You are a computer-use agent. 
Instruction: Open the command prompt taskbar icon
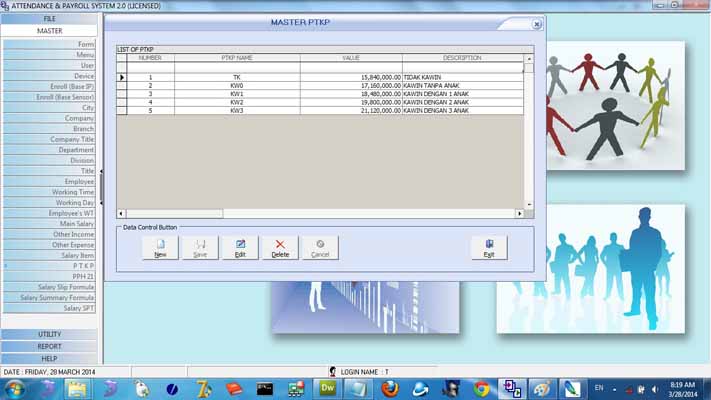tap(264, 389)
